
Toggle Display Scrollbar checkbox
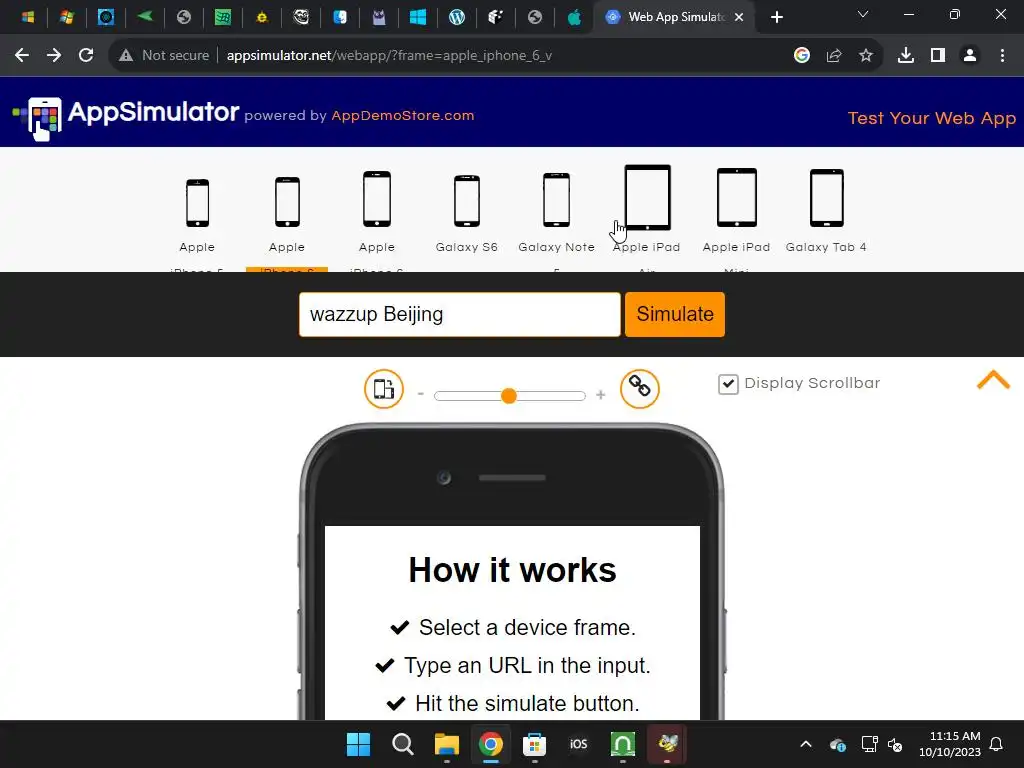(728, 384)
